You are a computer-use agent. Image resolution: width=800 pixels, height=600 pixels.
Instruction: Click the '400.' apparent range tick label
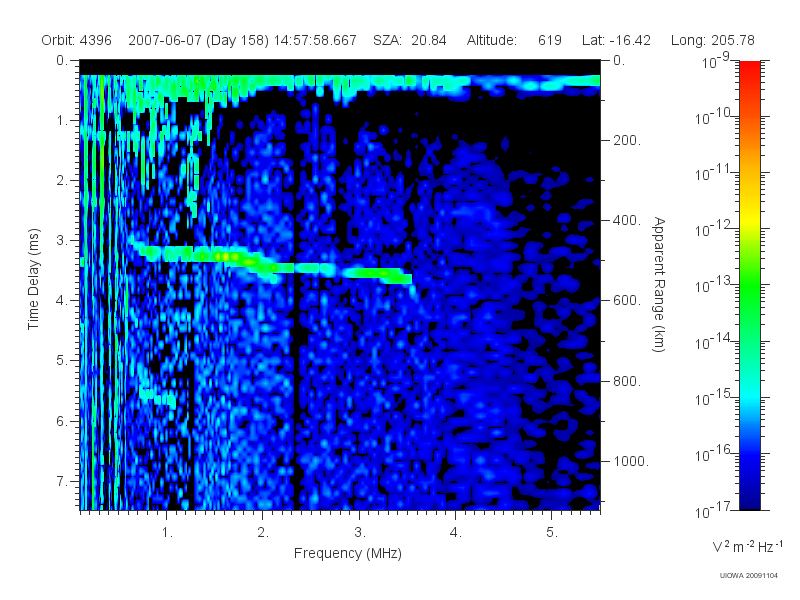(x=627, y=220)
